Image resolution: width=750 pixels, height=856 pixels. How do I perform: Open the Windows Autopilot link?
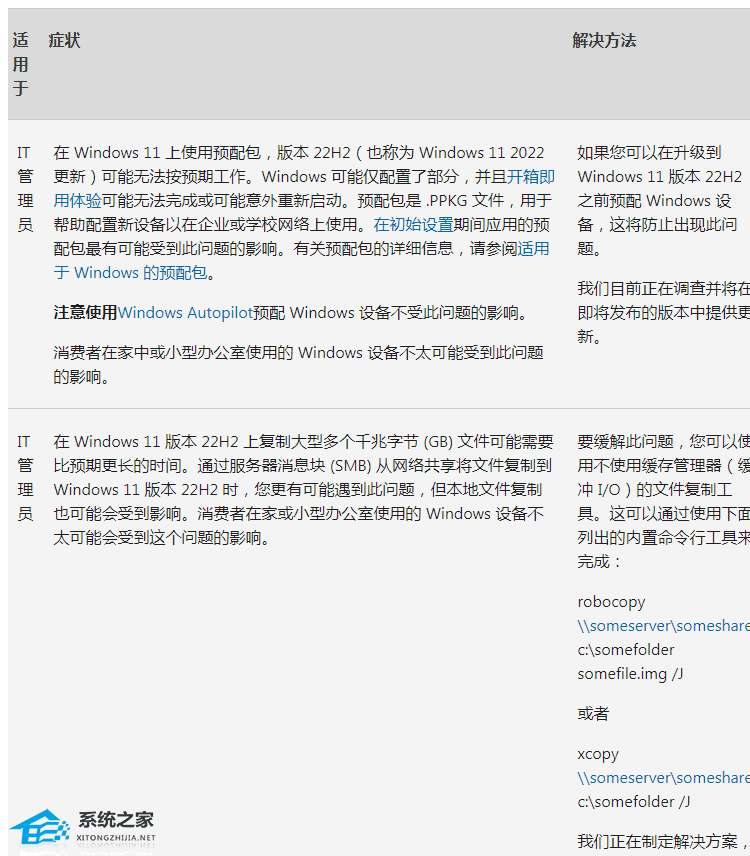[185, 313]
